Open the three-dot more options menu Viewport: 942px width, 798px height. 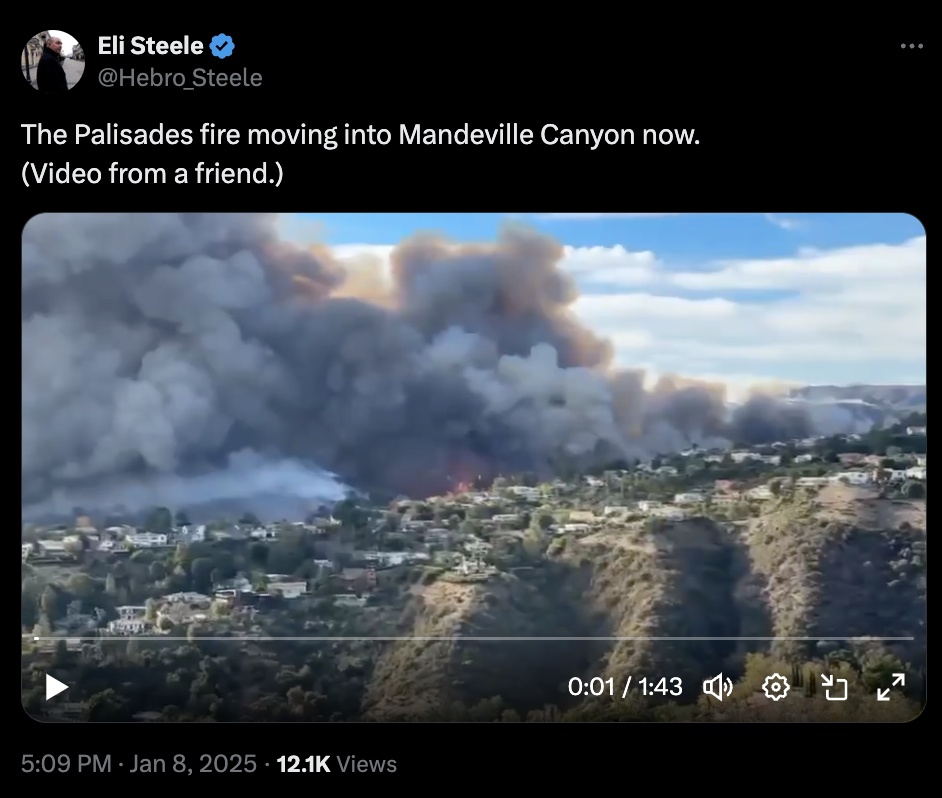point(911,46)
